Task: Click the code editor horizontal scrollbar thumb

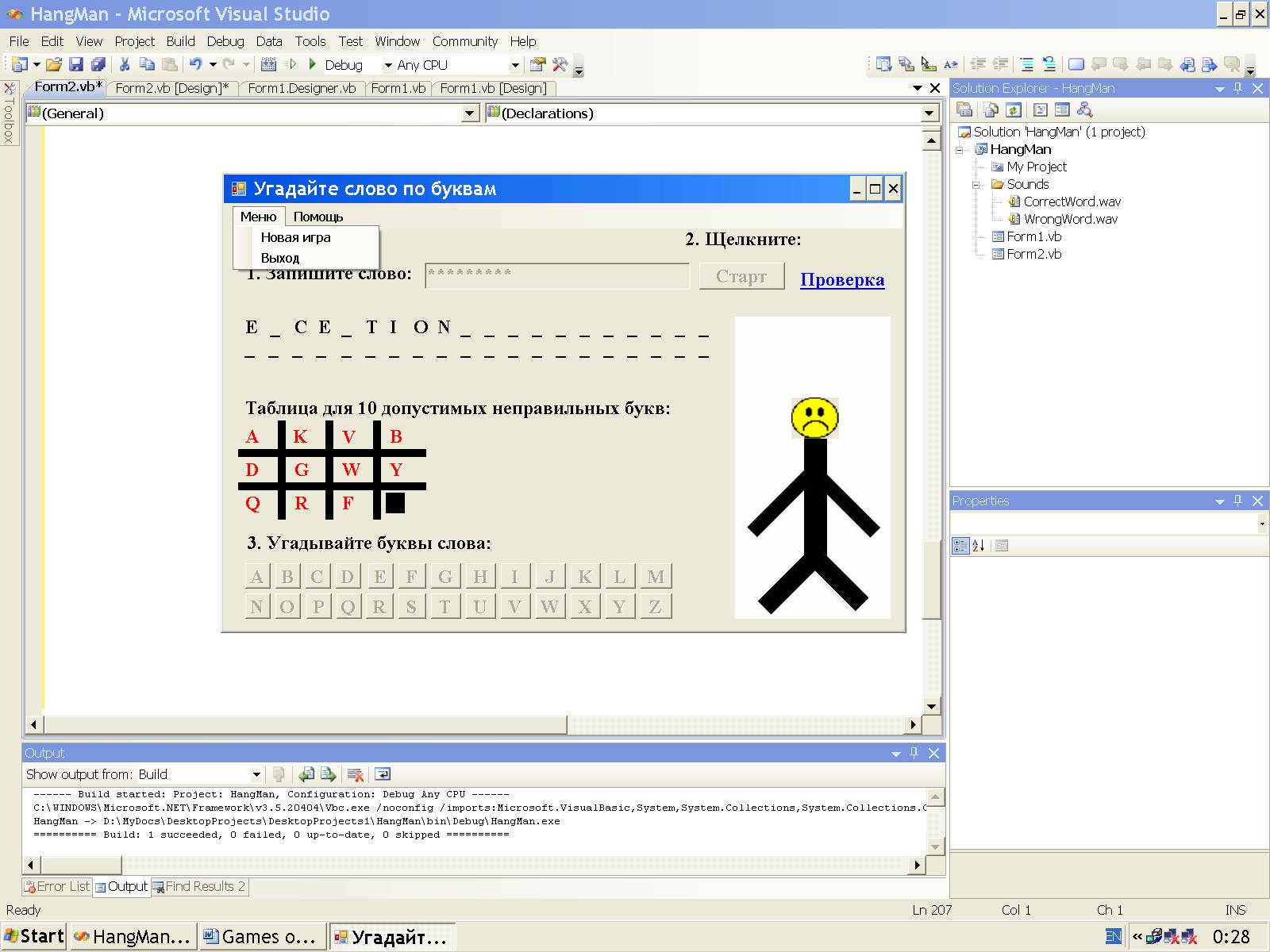Action: click(306, 724)
